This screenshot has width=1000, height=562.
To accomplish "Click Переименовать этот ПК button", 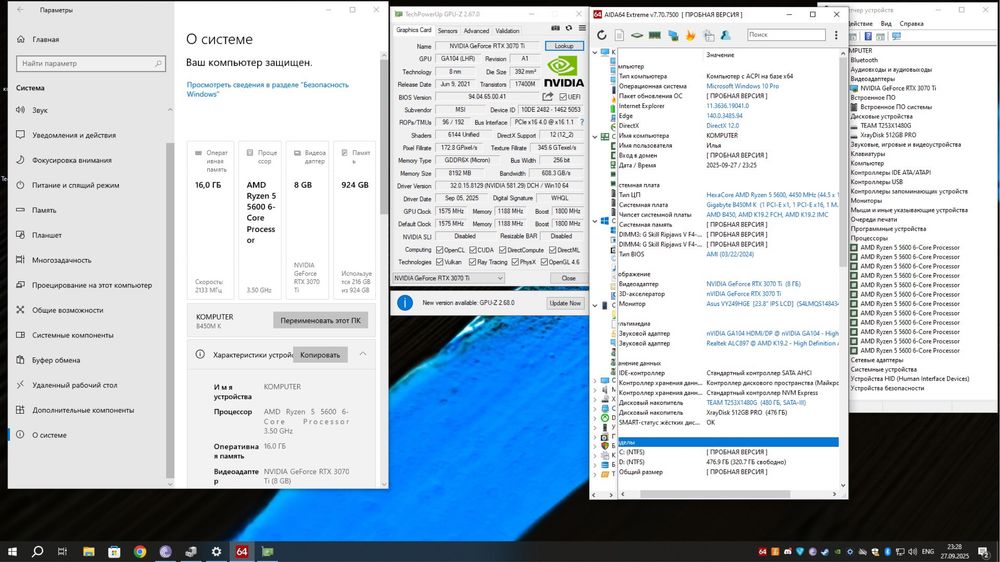I will [320, 320].
